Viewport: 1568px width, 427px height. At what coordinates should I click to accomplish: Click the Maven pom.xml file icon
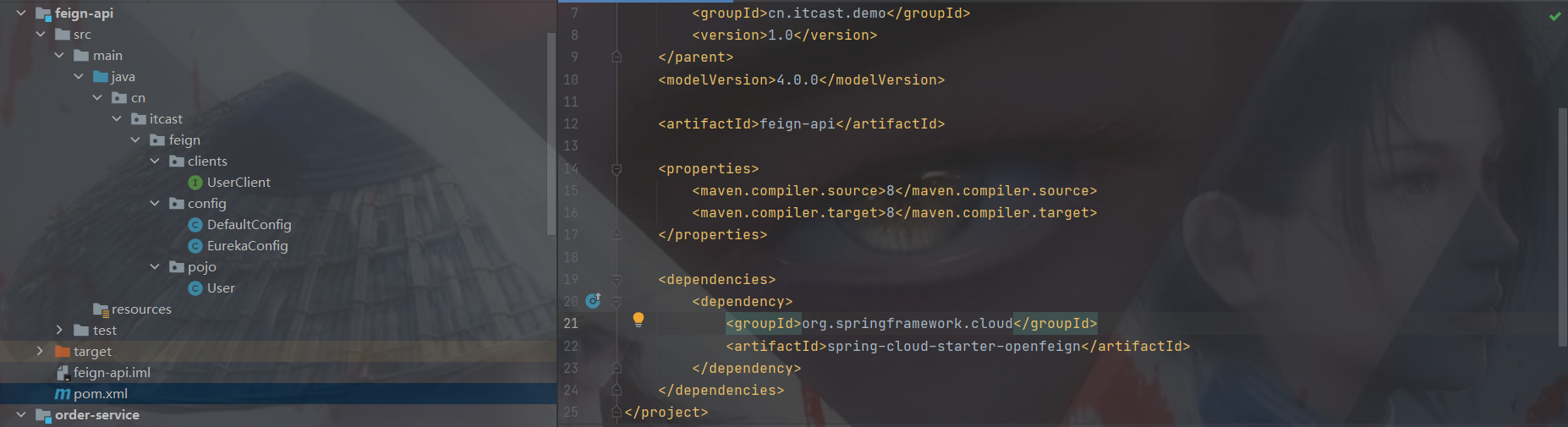pyautogui.click(x=63, y=394)
